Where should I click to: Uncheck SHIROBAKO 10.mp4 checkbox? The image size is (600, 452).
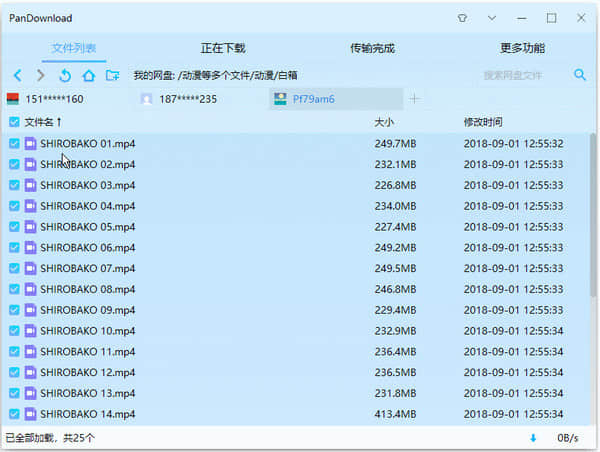tap(14, 331)
